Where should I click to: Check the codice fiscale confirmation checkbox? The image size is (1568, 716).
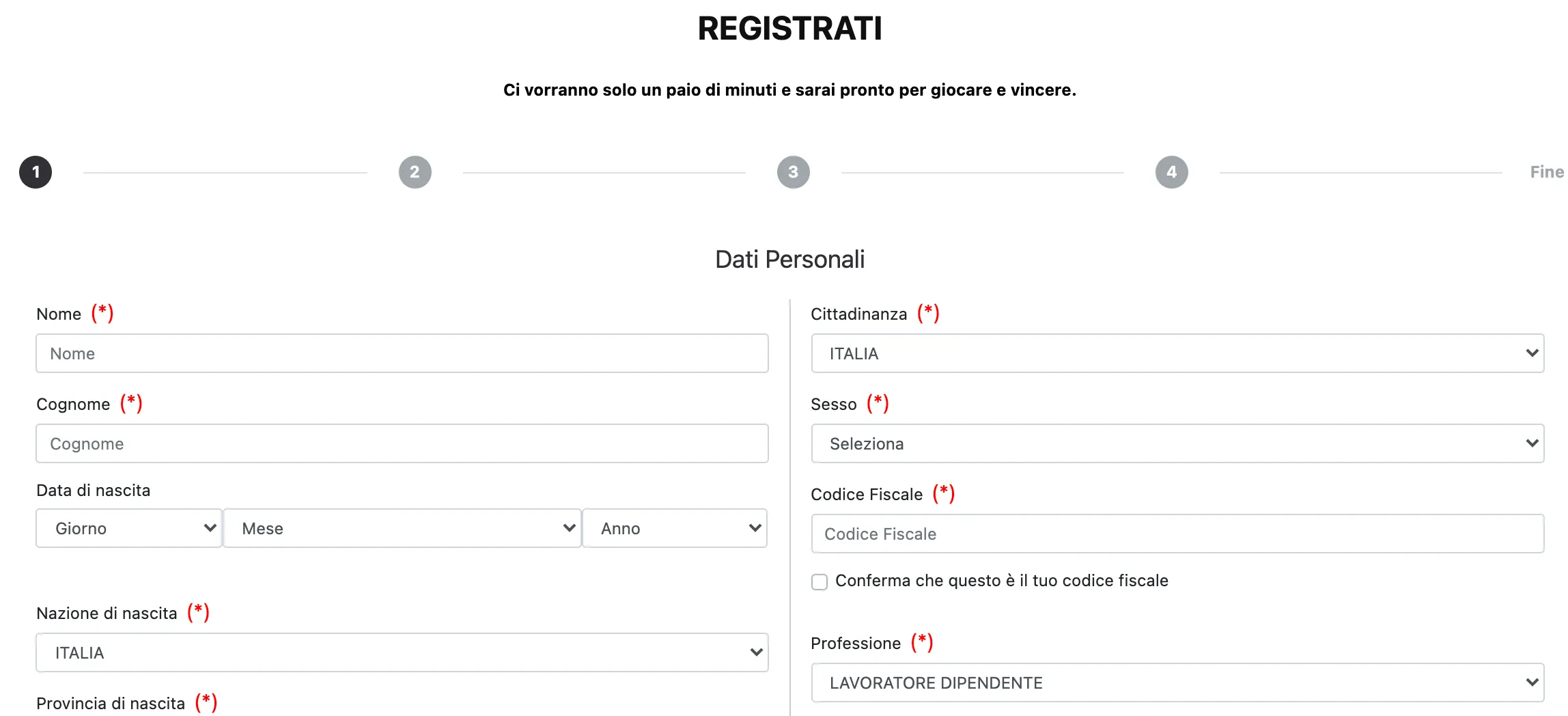pyautogui.click(x=820, y=581)
